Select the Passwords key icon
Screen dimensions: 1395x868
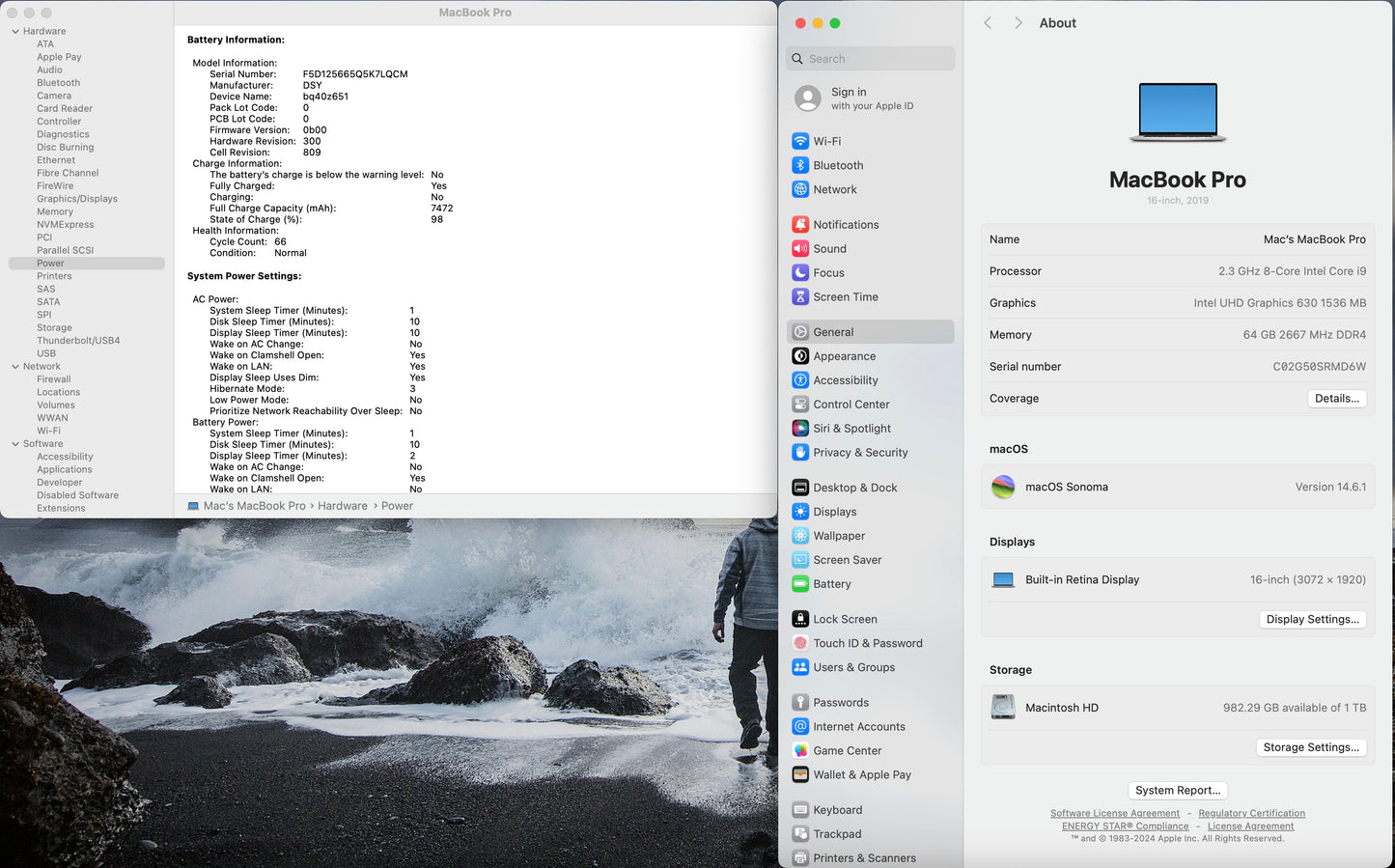800,702
